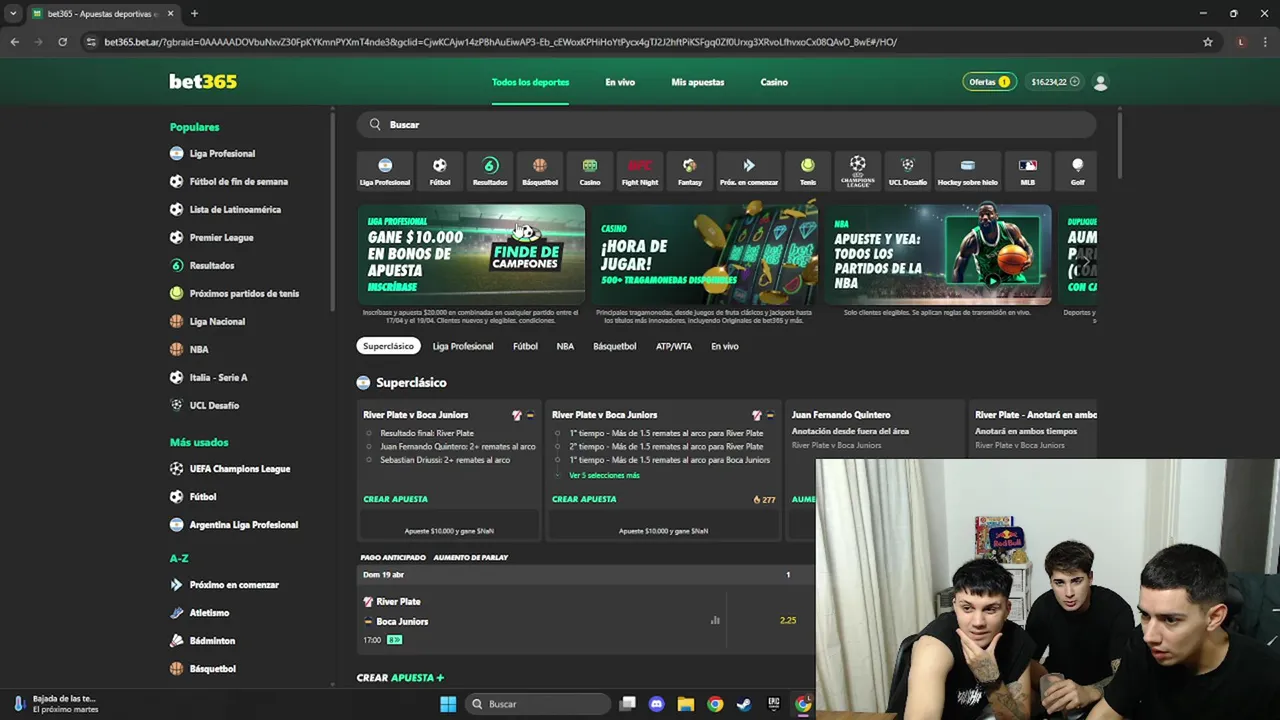
Task: Open Próximos partidos de tenis
Action: click(244, 293)
